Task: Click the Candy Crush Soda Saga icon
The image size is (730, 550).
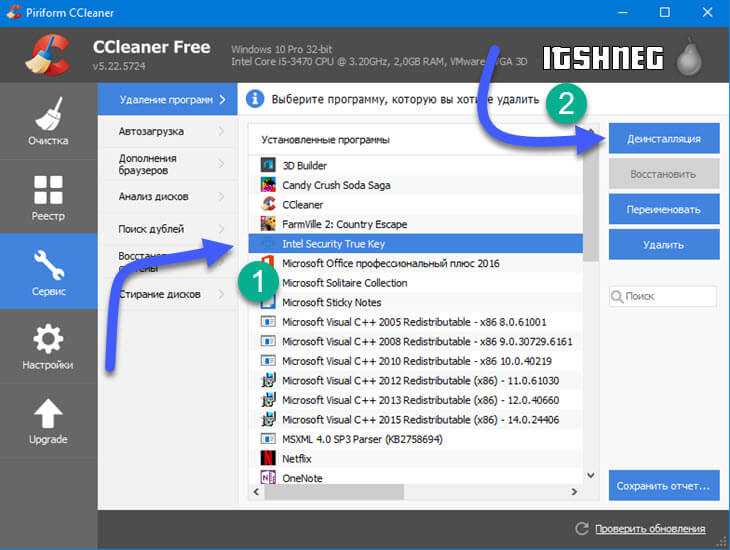Action: [268, 184]
